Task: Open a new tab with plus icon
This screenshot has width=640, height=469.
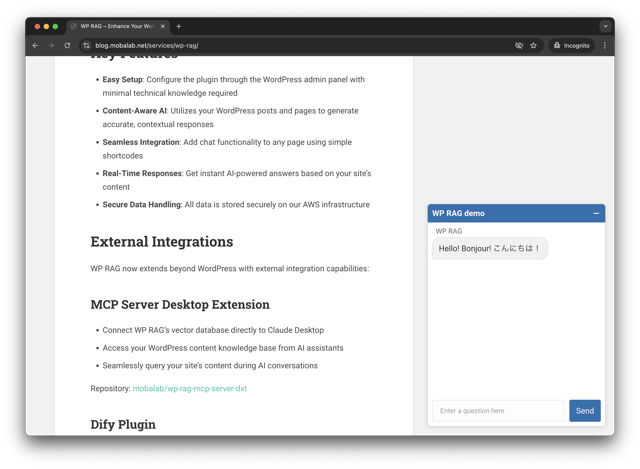Action: click(x=178, y=26)
